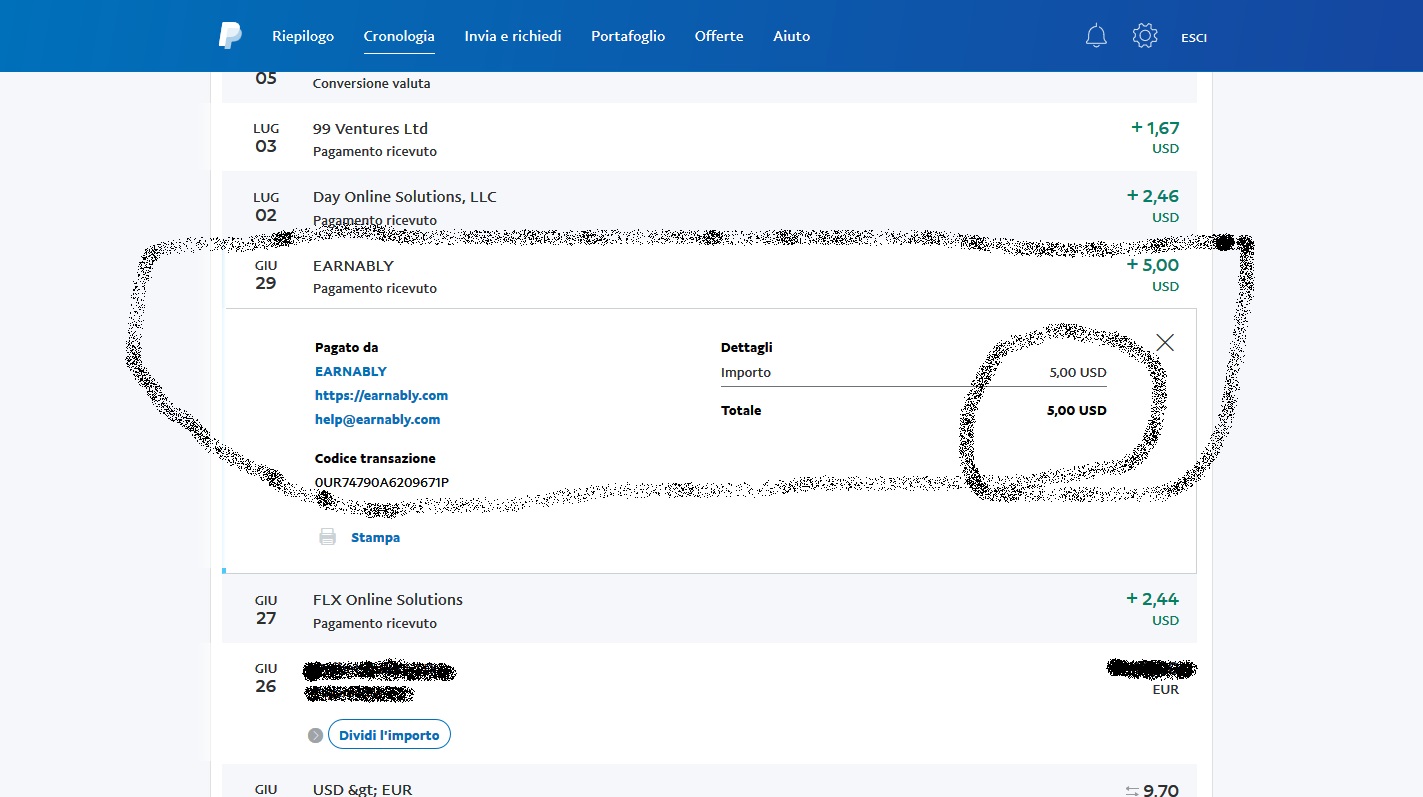Viewport: 1423px width, 797px height.
Task: Click the GIU 29 date label
Action: click(266, 275)
